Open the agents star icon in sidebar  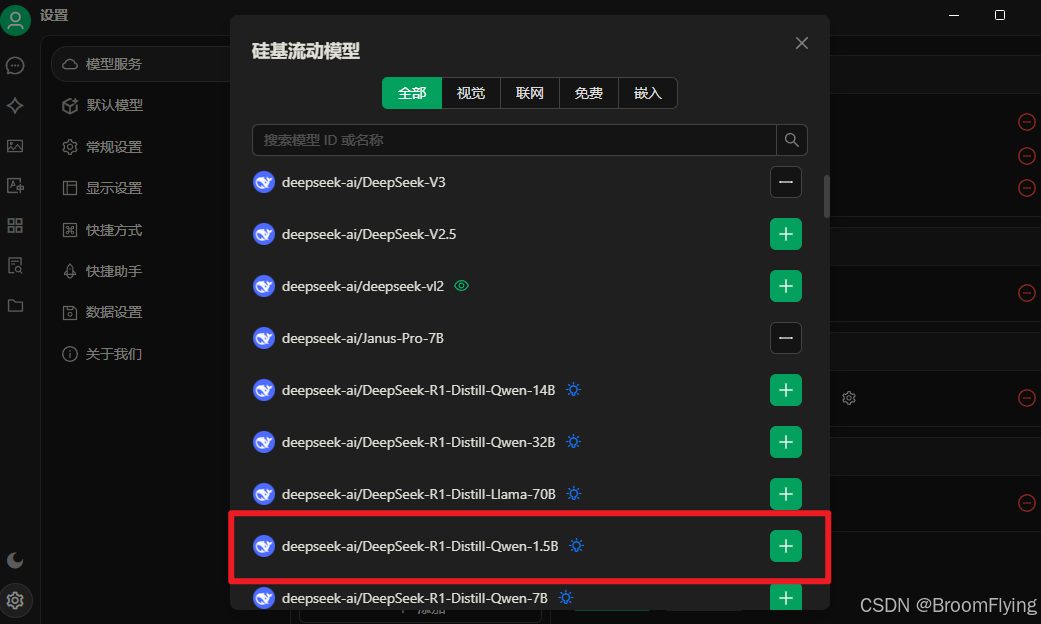click(15, 106)
